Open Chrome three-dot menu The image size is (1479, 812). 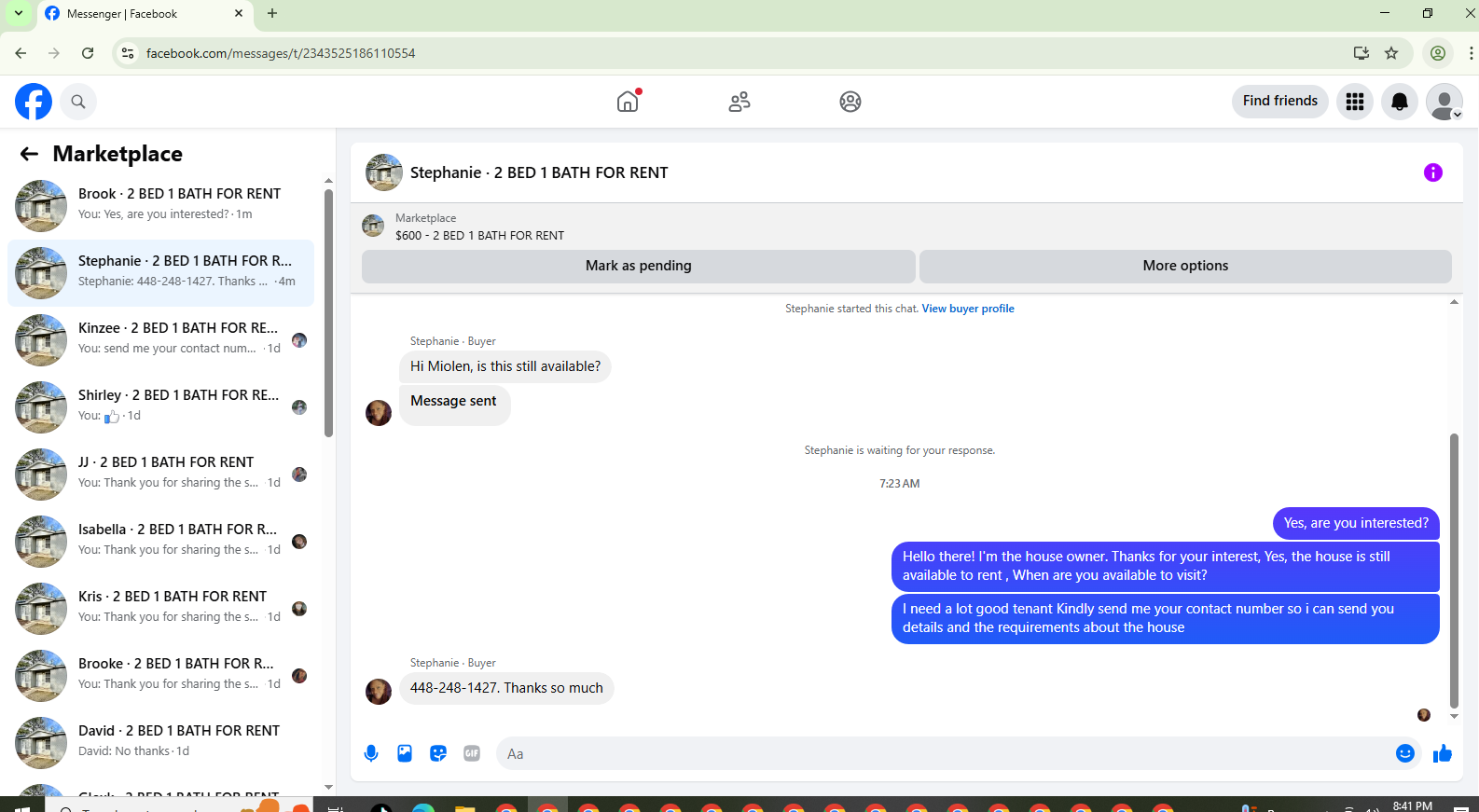tap(1471, 53)
